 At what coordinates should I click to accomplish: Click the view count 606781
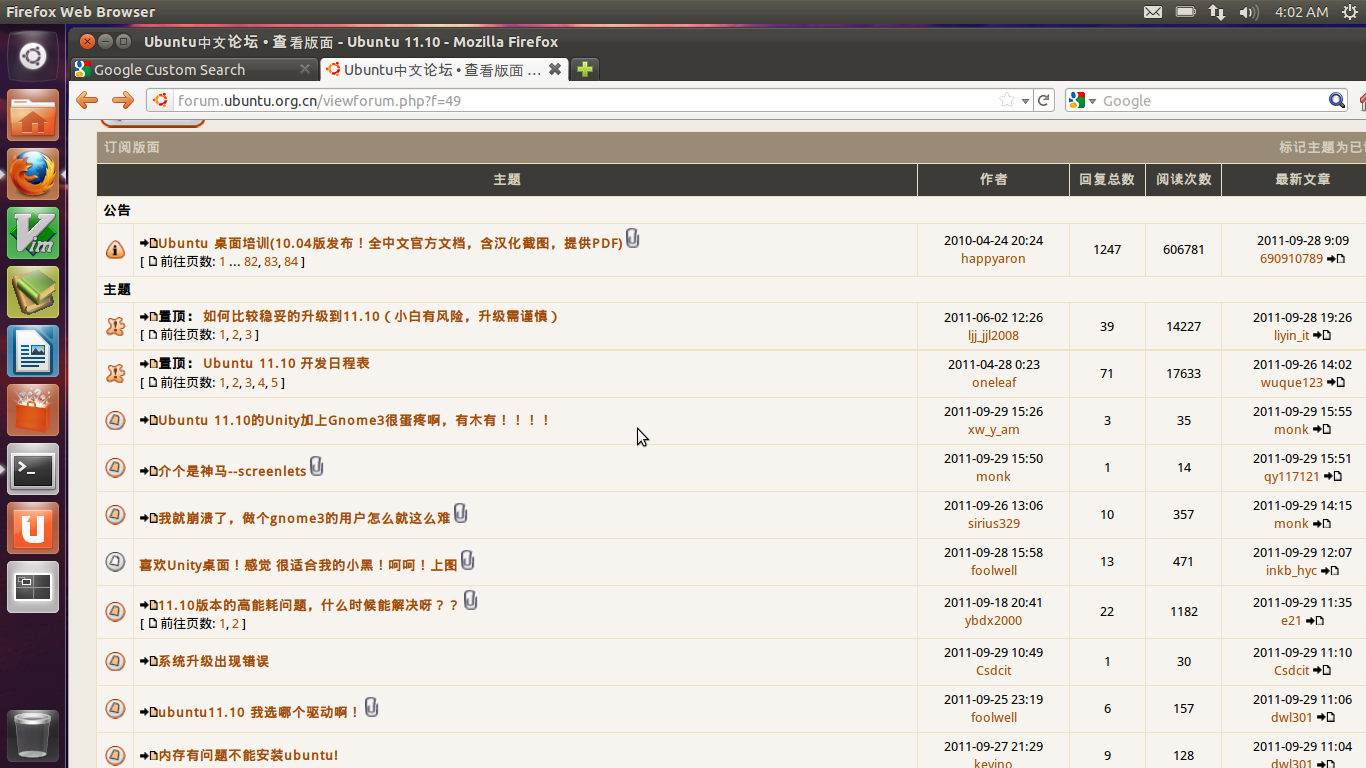1184,250
